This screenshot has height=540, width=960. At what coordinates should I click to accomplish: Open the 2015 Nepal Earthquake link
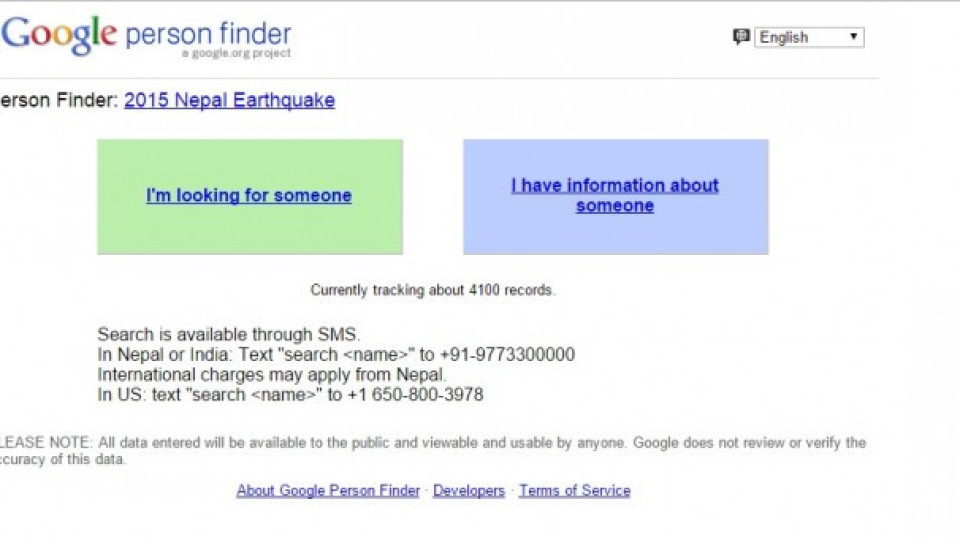pos(230,100)
